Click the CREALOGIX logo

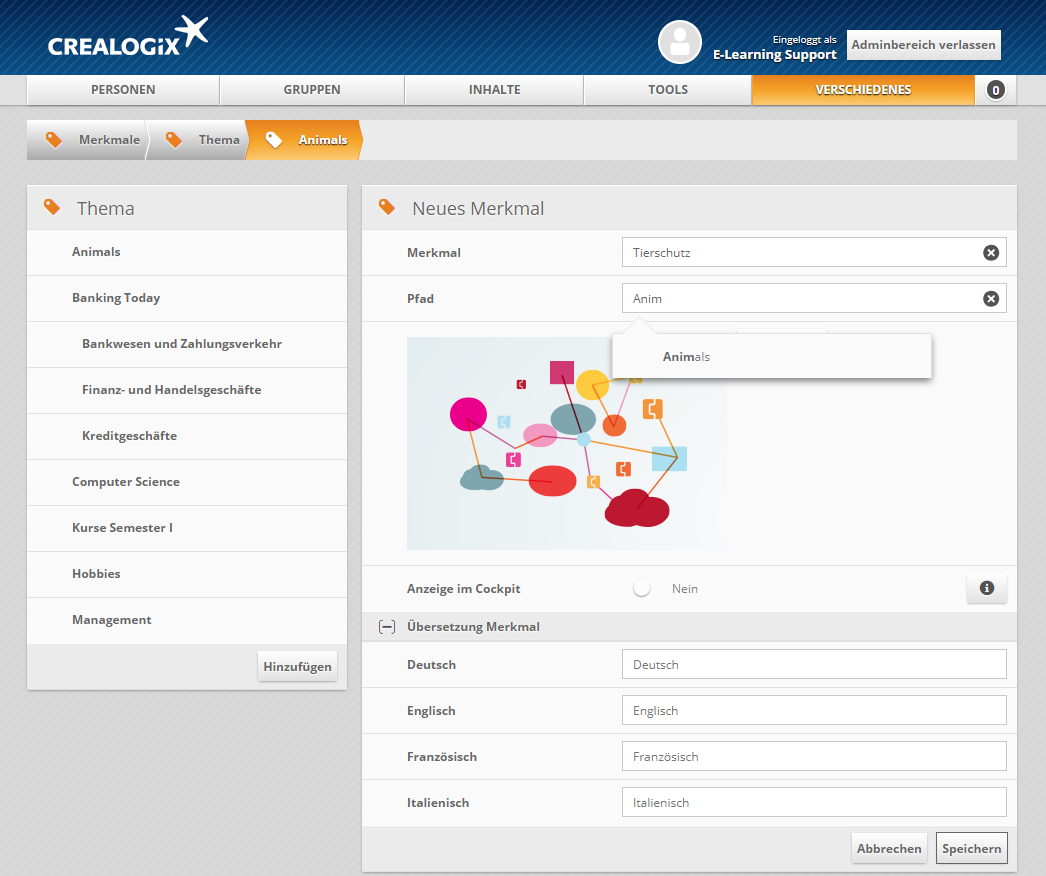click(x=128, y=41)
